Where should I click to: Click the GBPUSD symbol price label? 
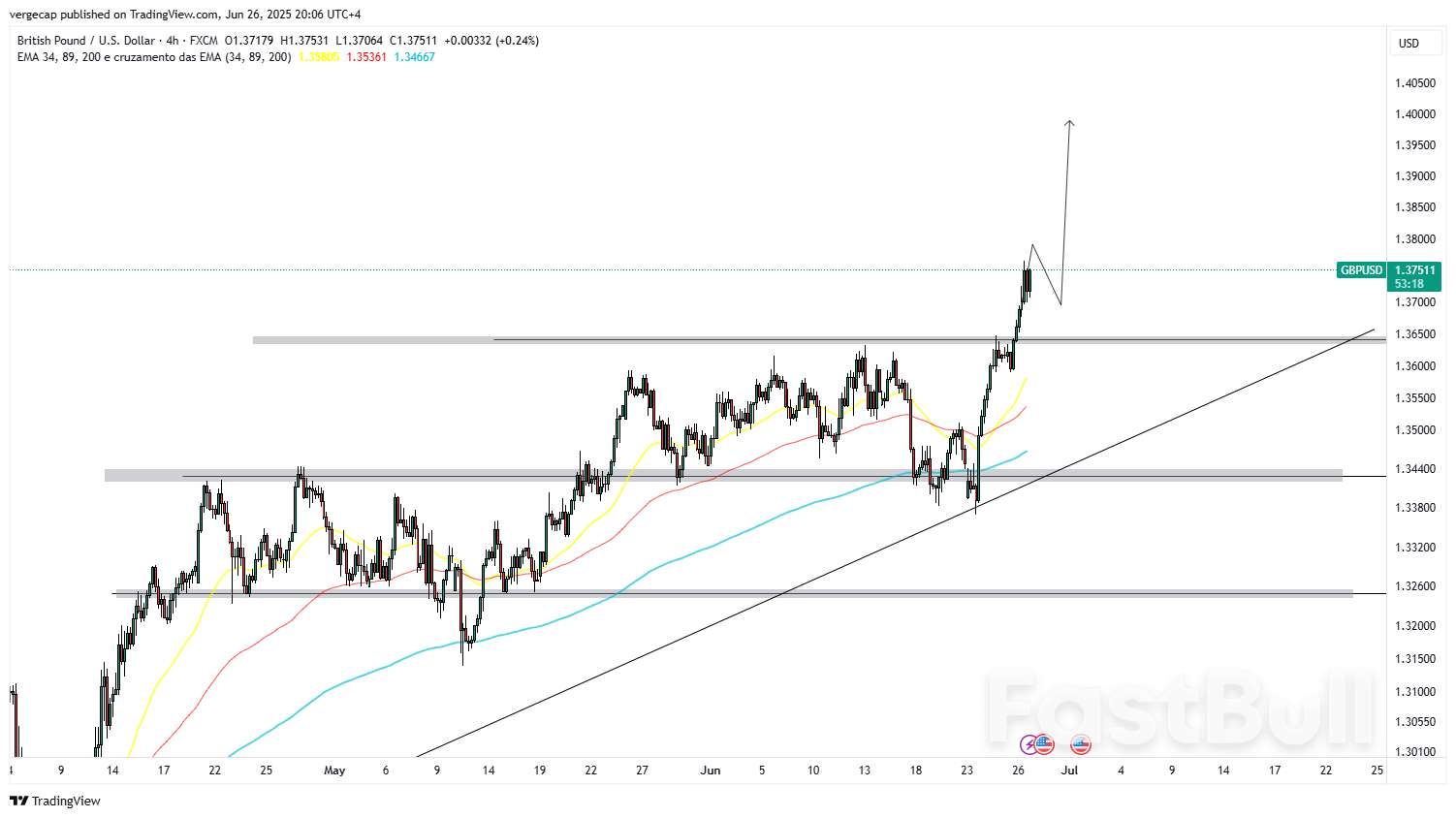tap(1361, 270)
